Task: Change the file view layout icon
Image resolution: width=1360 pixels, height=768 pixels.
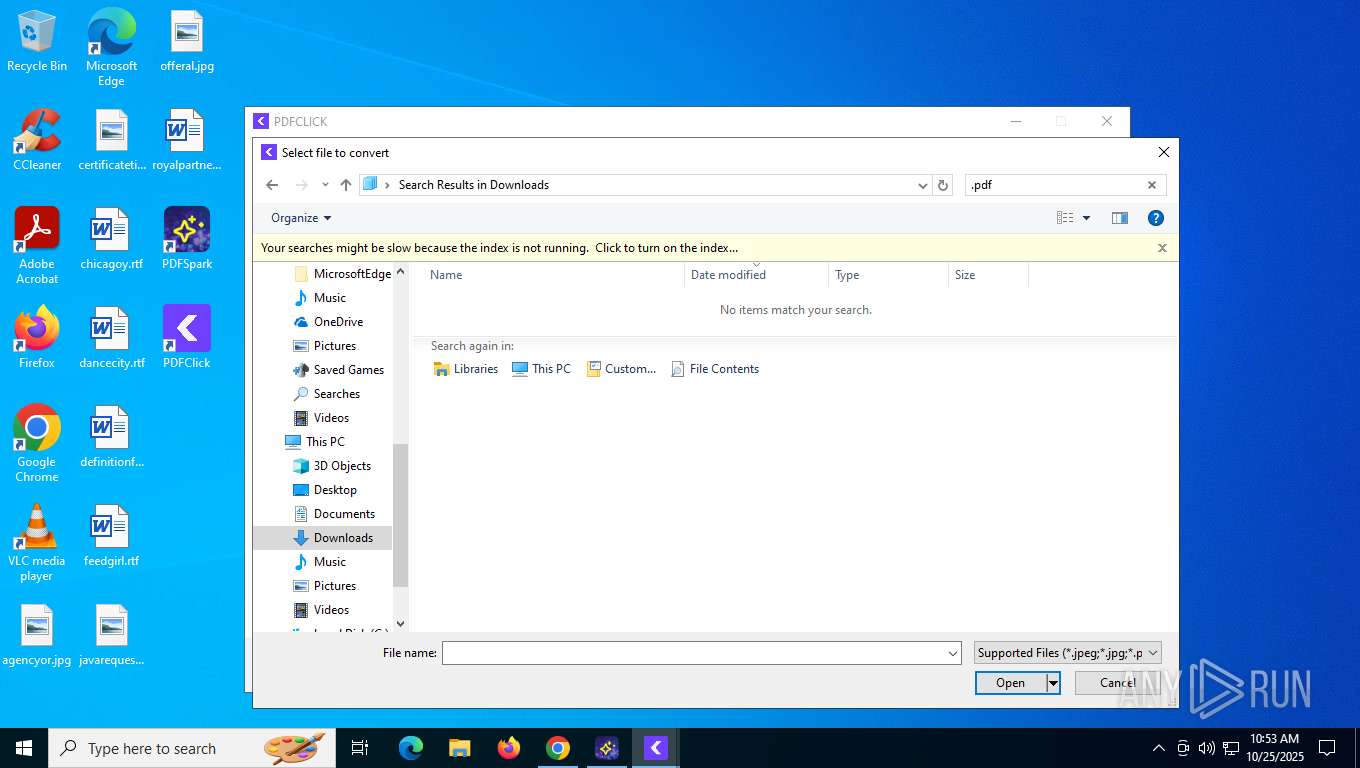Action: click(1065, 218)
